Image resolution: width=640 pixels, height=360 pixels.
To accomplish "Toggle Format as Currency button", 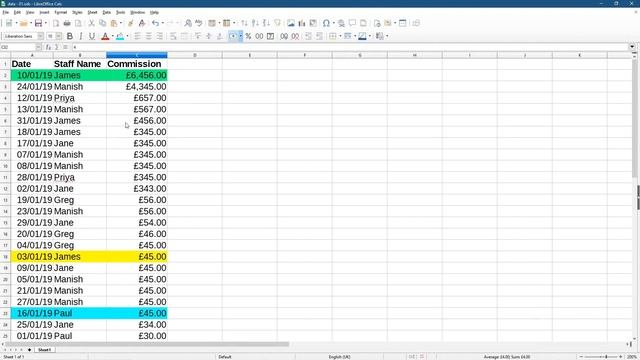I will [233, 36].
